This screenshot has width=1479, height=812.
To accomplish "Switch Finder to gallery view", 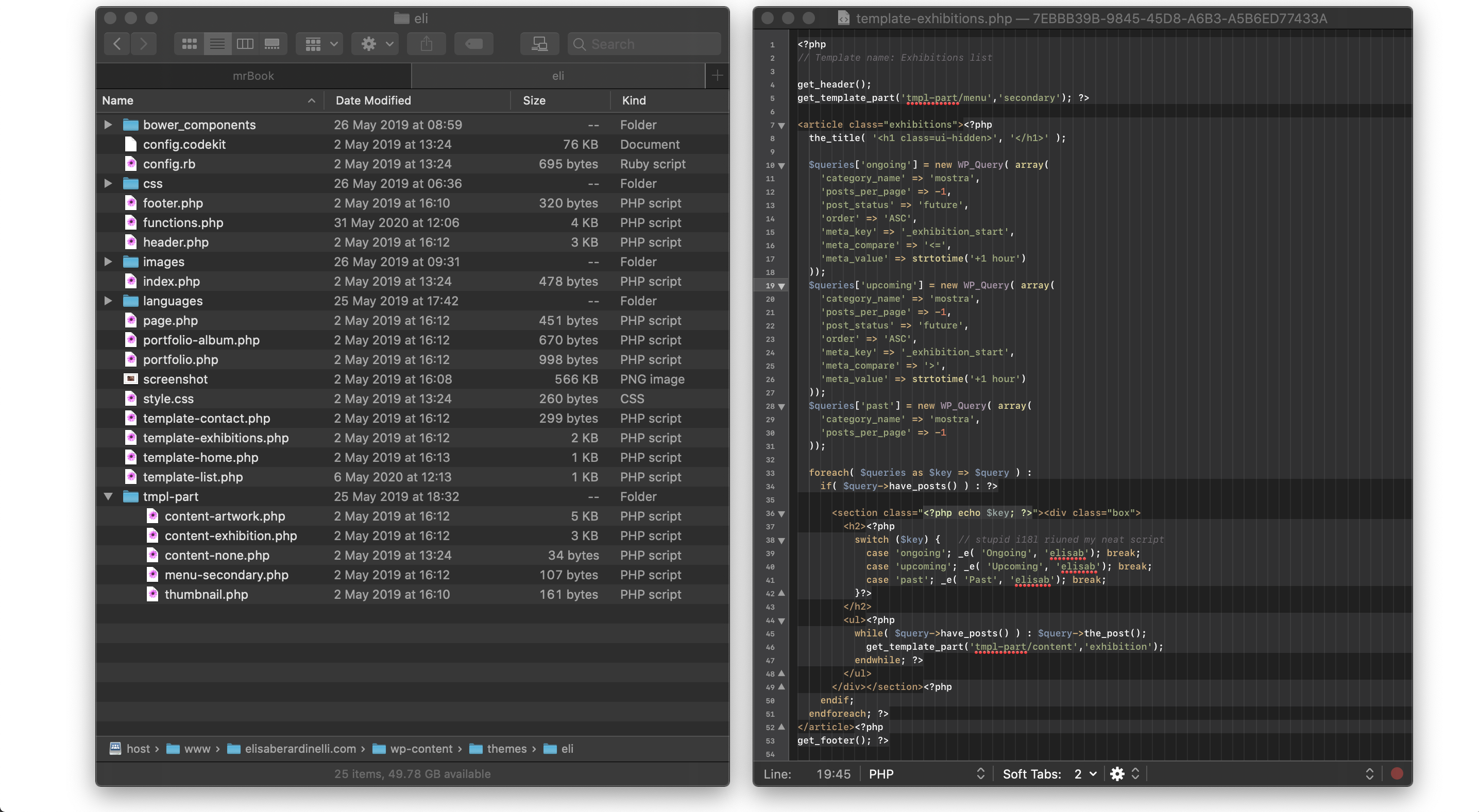I will [x=272, y=44].
